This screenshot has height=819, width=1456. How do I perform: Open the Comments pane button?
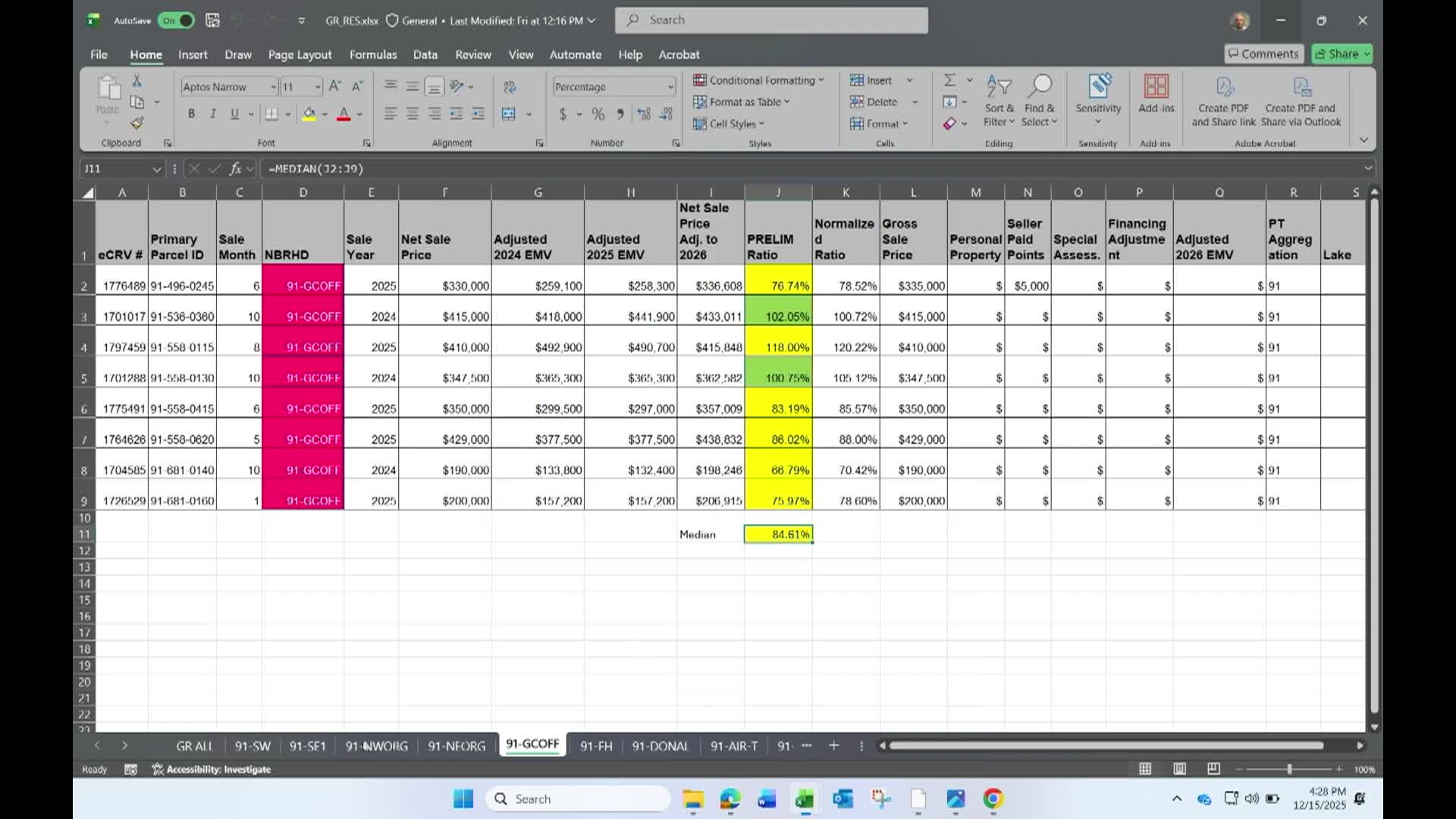tap(1263, 54)
